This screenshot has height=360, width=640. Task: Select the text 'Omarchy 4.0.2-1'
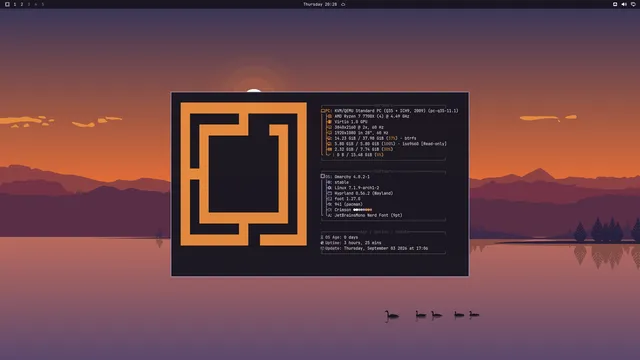click(352, 177)
